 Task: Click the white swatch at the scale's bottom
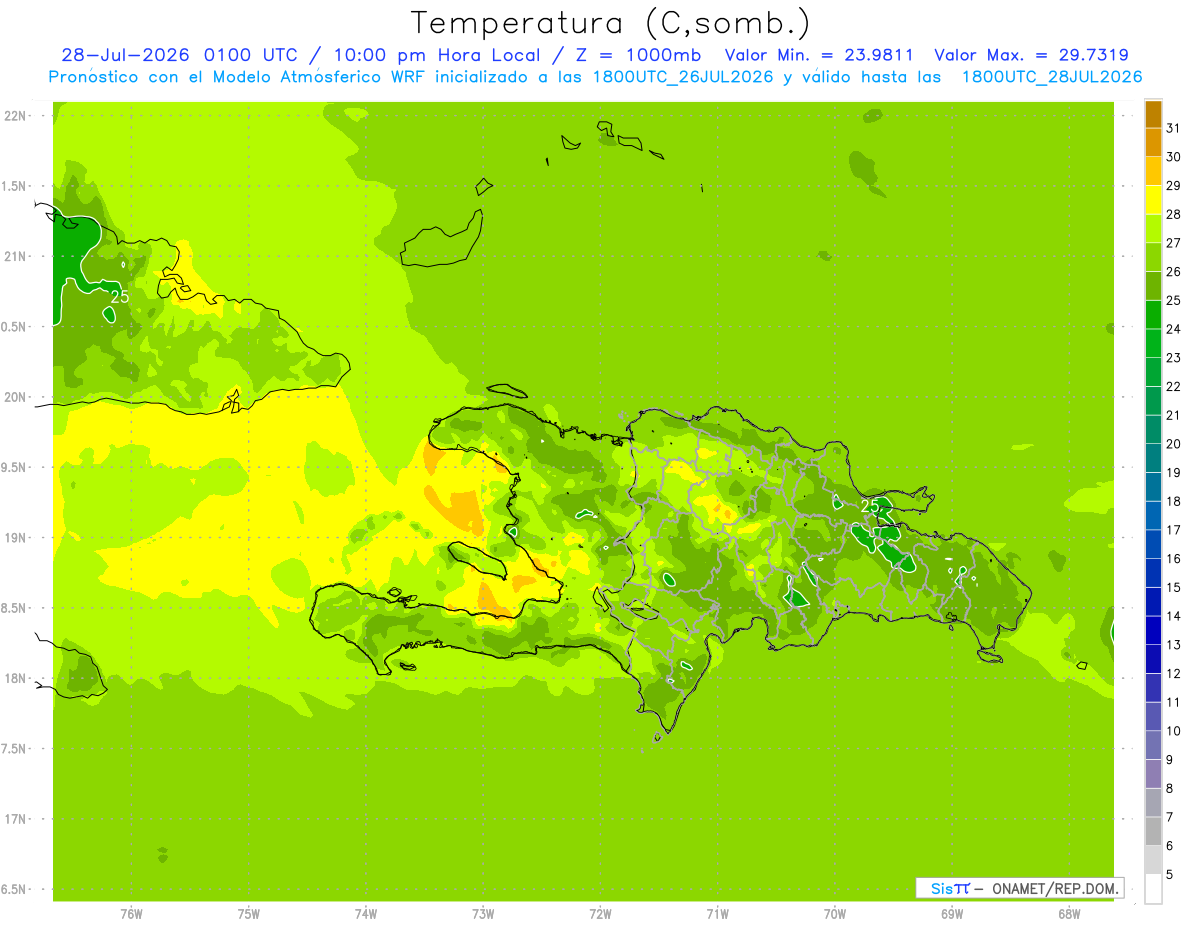tap(1153, 889)
